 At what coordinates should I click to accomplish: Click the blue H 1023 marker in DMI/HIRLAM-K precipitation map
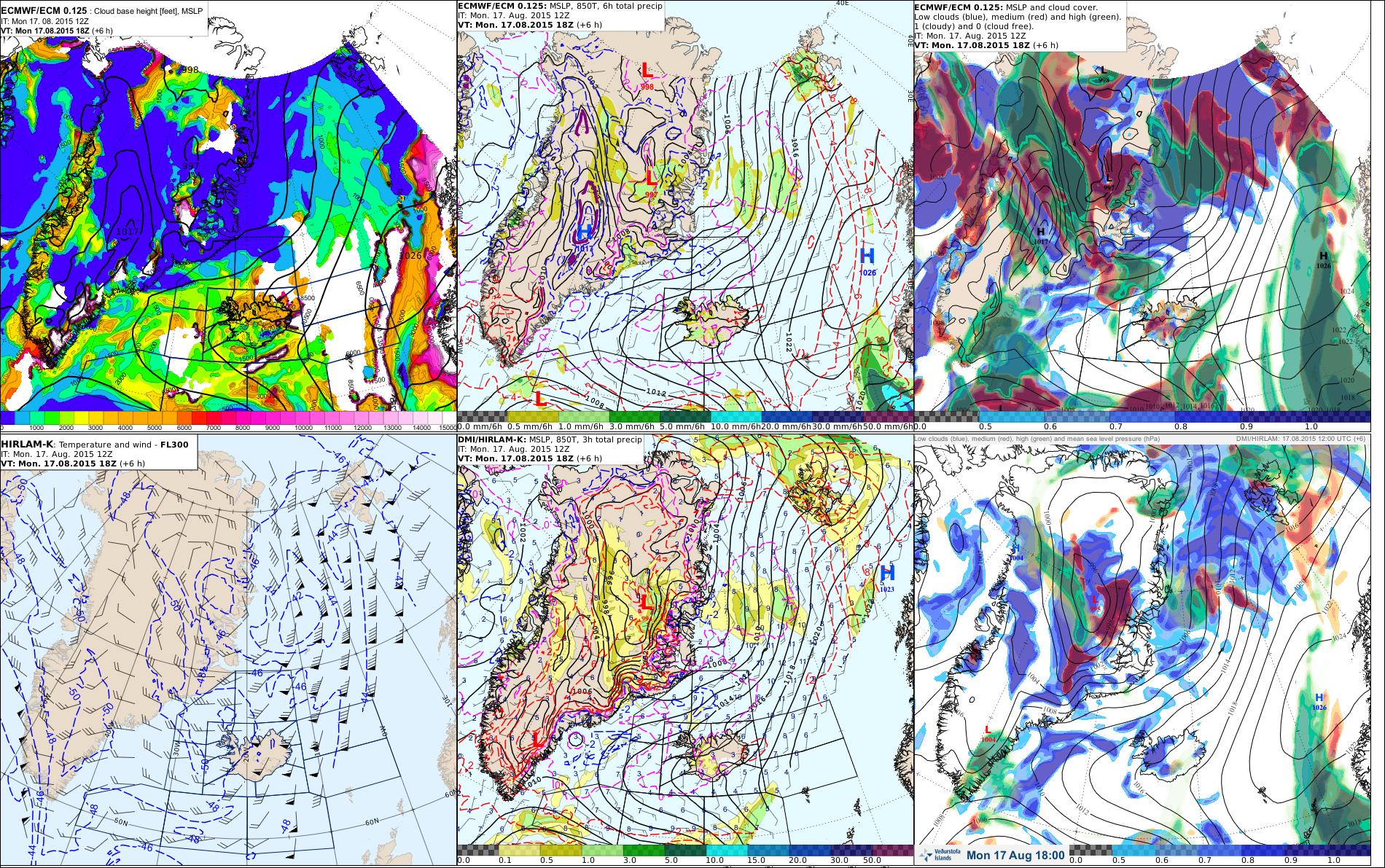887,577
